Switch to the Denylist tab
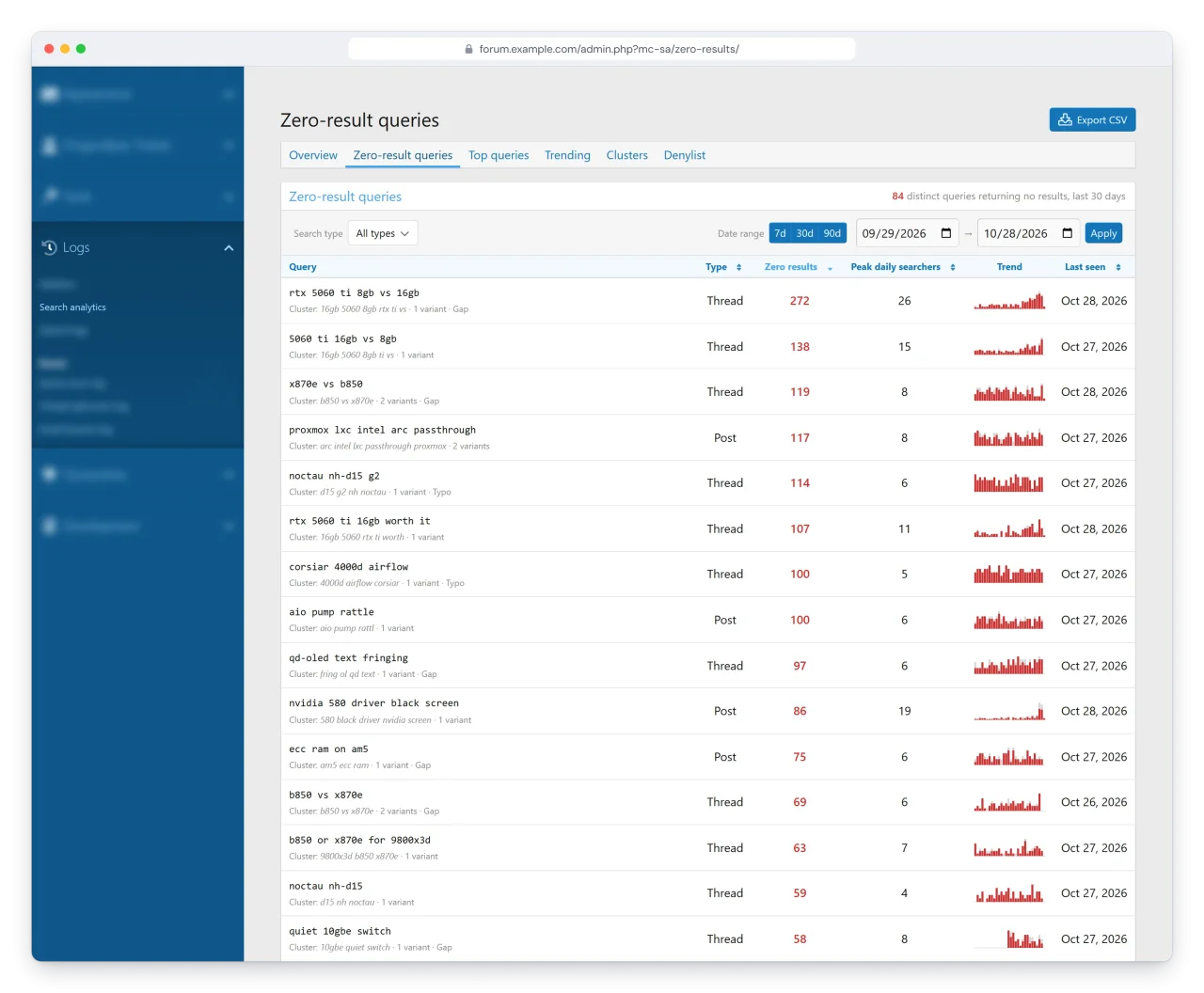This screenshot has height=993, width=1204. (x=685, y=155)
